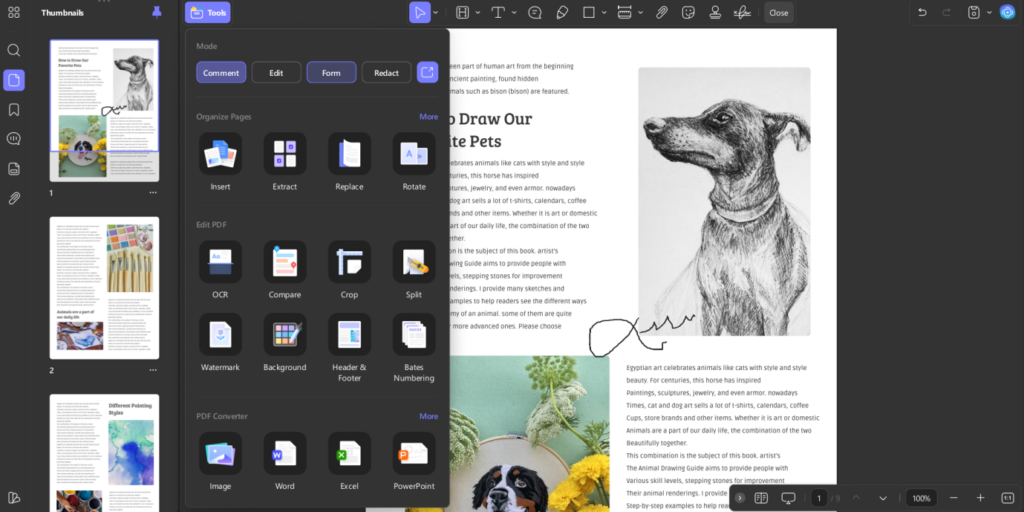Open the OCR tool
Viewport: 1024px width, 512px height.
pos(220,262)
